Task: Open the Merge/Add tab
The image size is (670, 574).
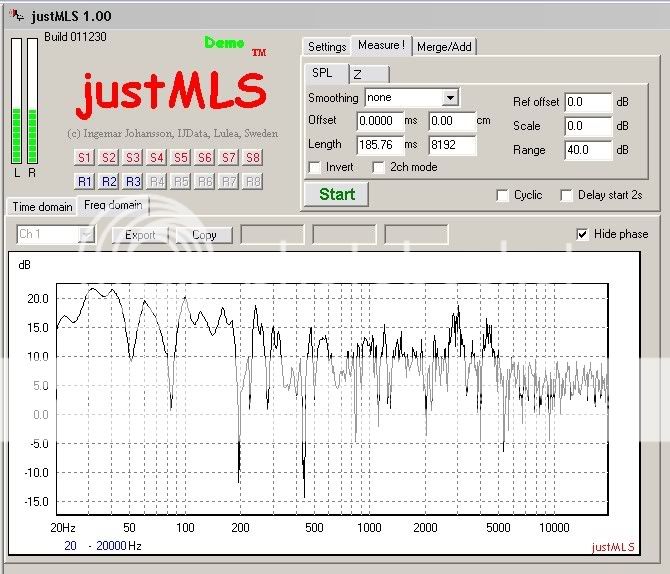Action: (445, 47)
